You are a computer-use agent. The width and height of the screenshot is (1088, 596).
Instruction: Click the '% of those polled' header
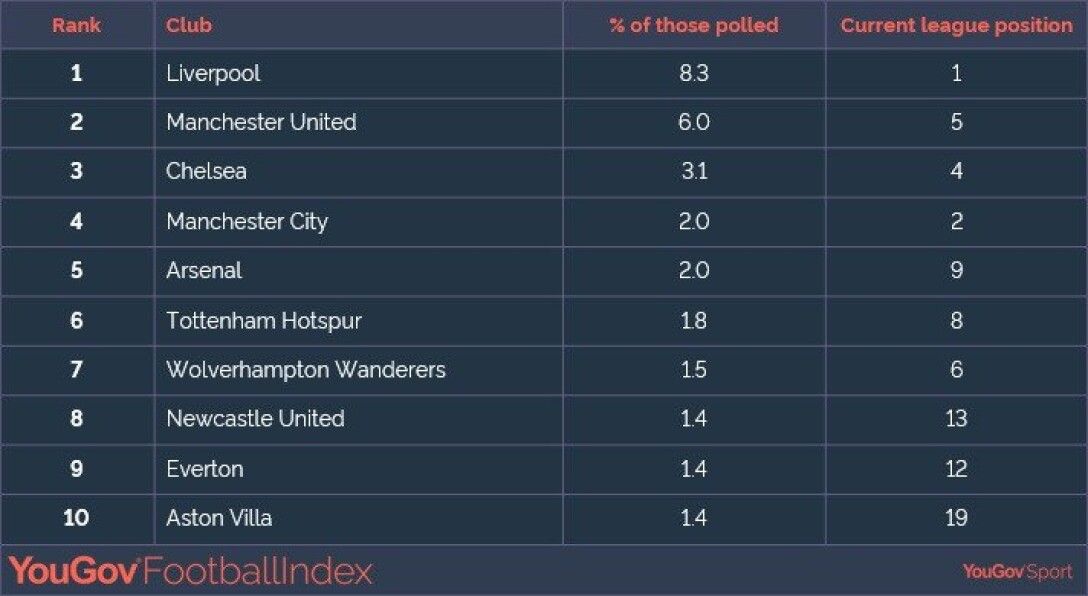tap(694, 26)
